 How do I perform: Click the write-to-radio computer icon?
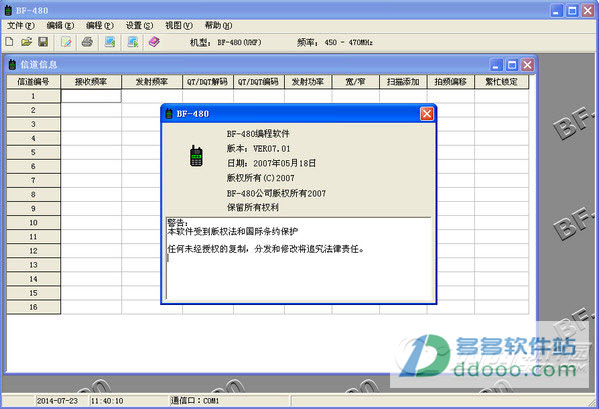pyautogui.click(x=133, y=42)
